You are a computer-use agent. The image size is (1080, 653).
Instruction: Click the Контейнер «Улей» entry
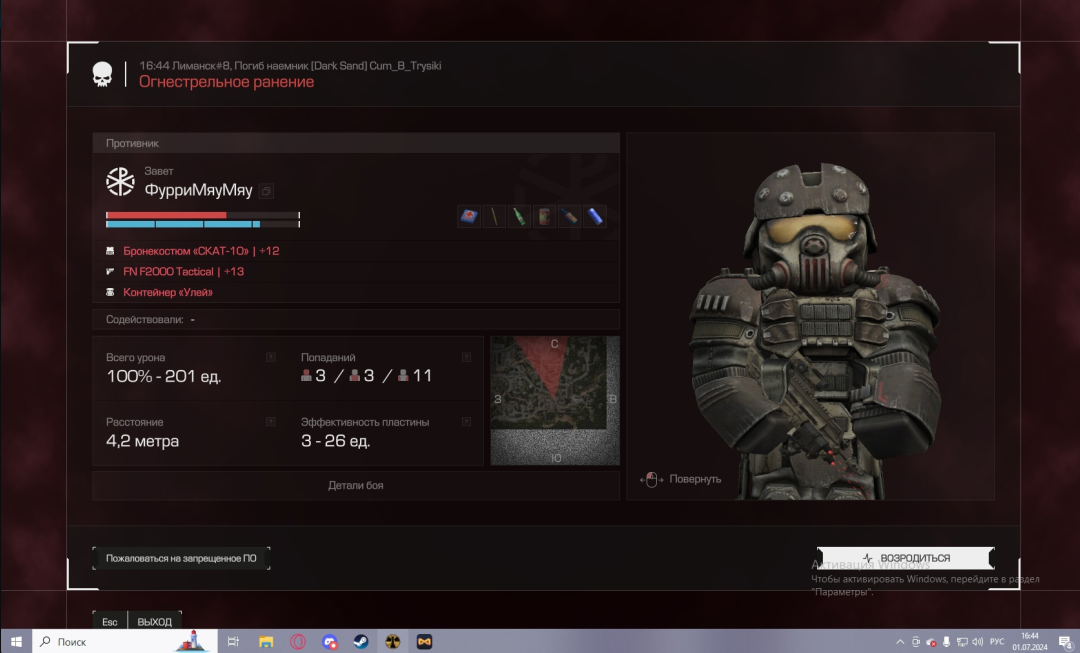(x=168, y=292)
